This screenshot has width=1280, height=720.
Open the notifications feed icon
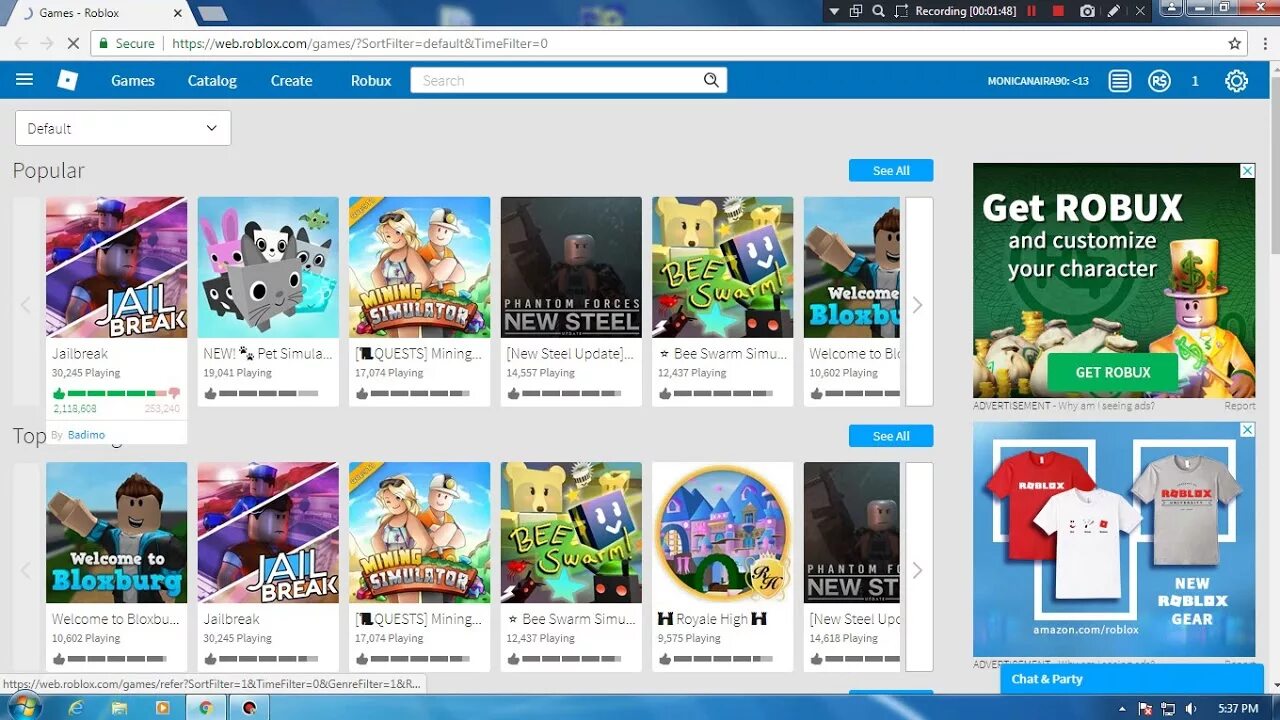1120,81
